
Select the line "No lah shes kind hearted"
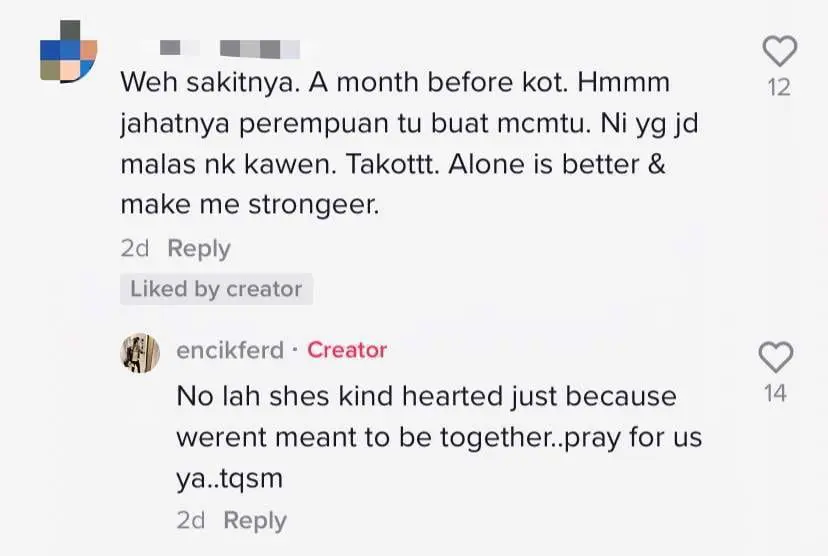coord(426,396)
